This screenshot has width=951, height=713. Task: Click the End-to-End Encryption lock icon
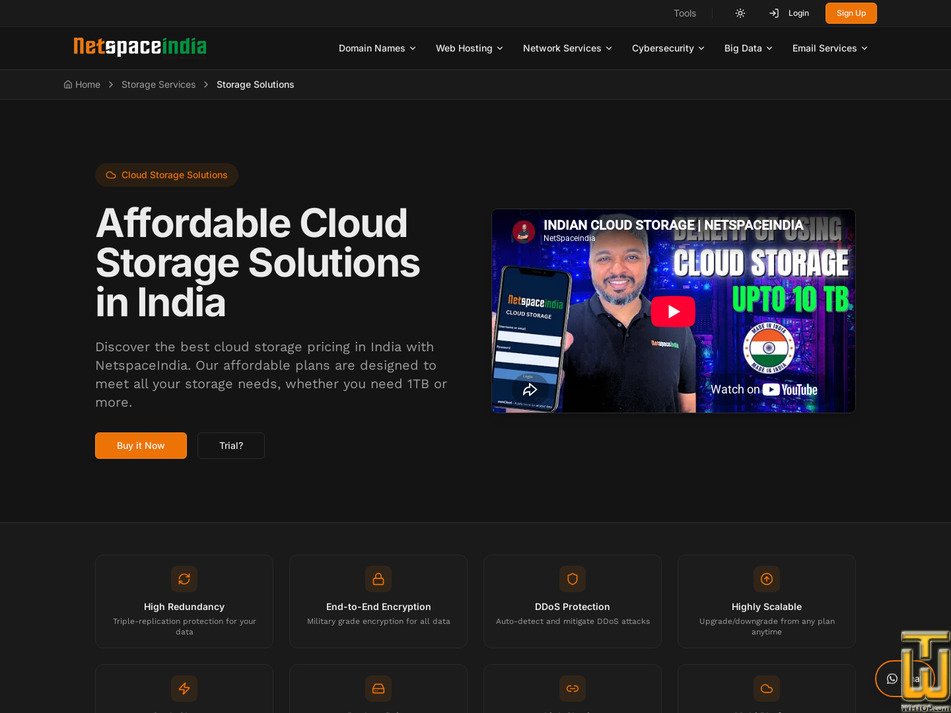[x=378, y=579]
